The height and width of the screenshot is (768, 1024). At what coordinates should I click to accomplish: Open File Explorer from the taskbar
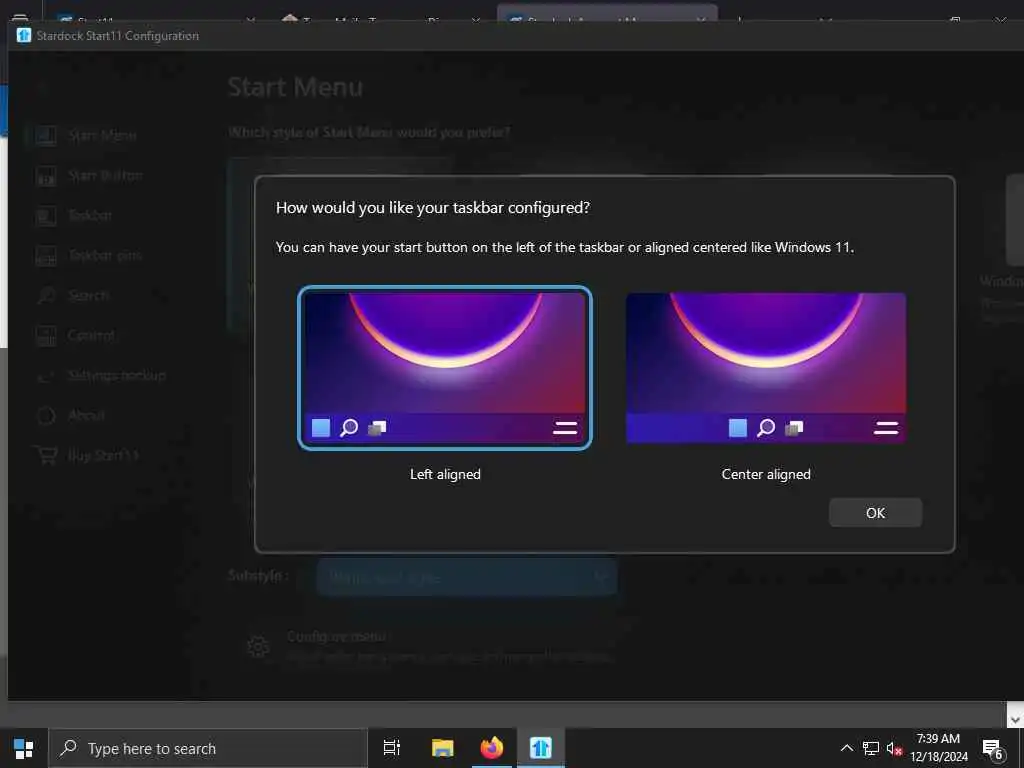442,748
